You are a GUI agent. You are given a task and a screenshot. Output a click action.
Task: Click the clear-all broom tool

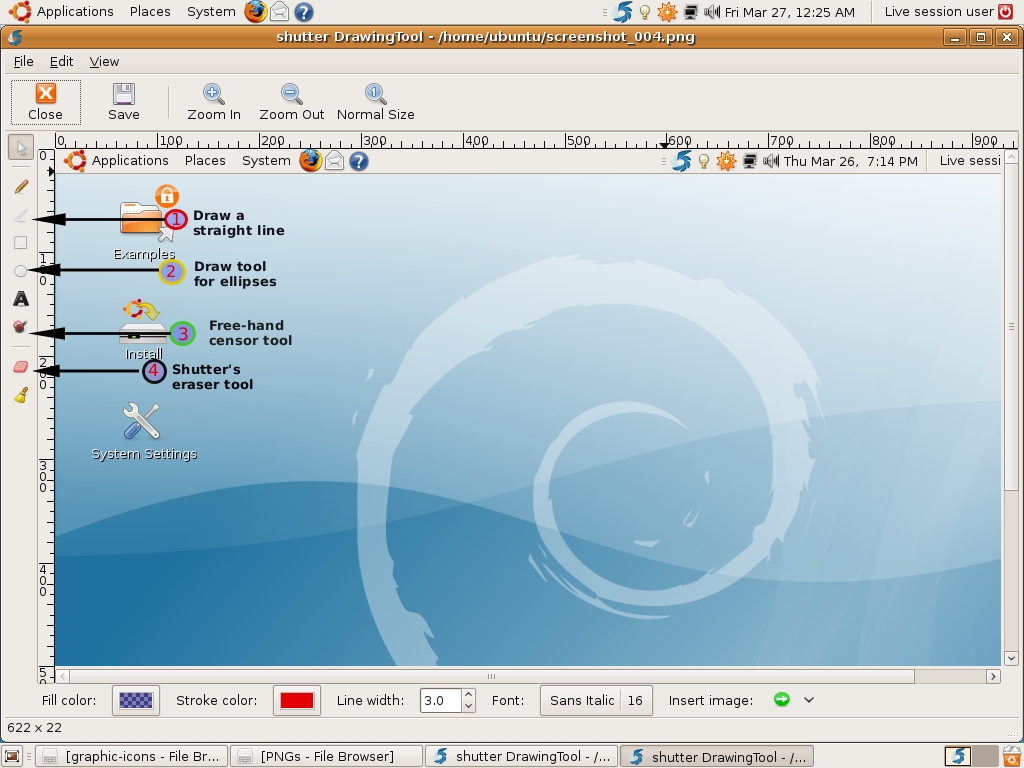click(21, 395)
